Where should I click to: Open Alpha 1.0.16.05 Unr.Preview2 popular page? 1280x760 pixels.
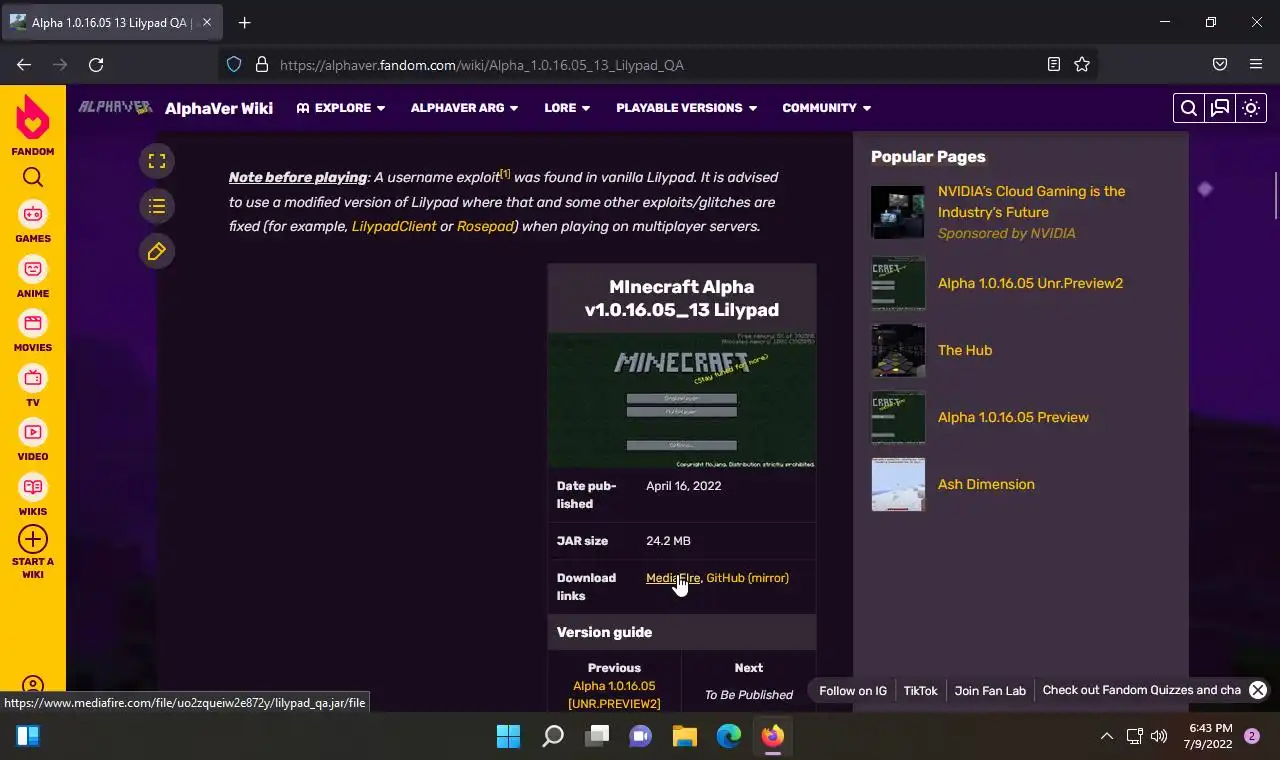(1030, 283)
